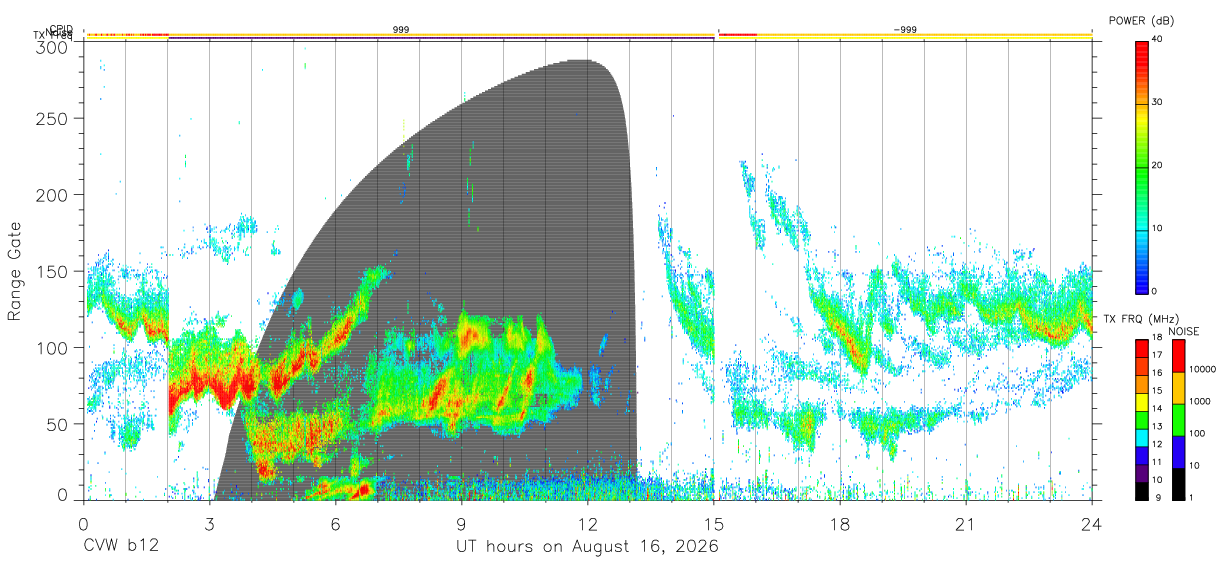The height and width of the screenshot is (567, 1228).
Task: Click the 300 tick on Range Gate axis
Action: tap(54, 48)
